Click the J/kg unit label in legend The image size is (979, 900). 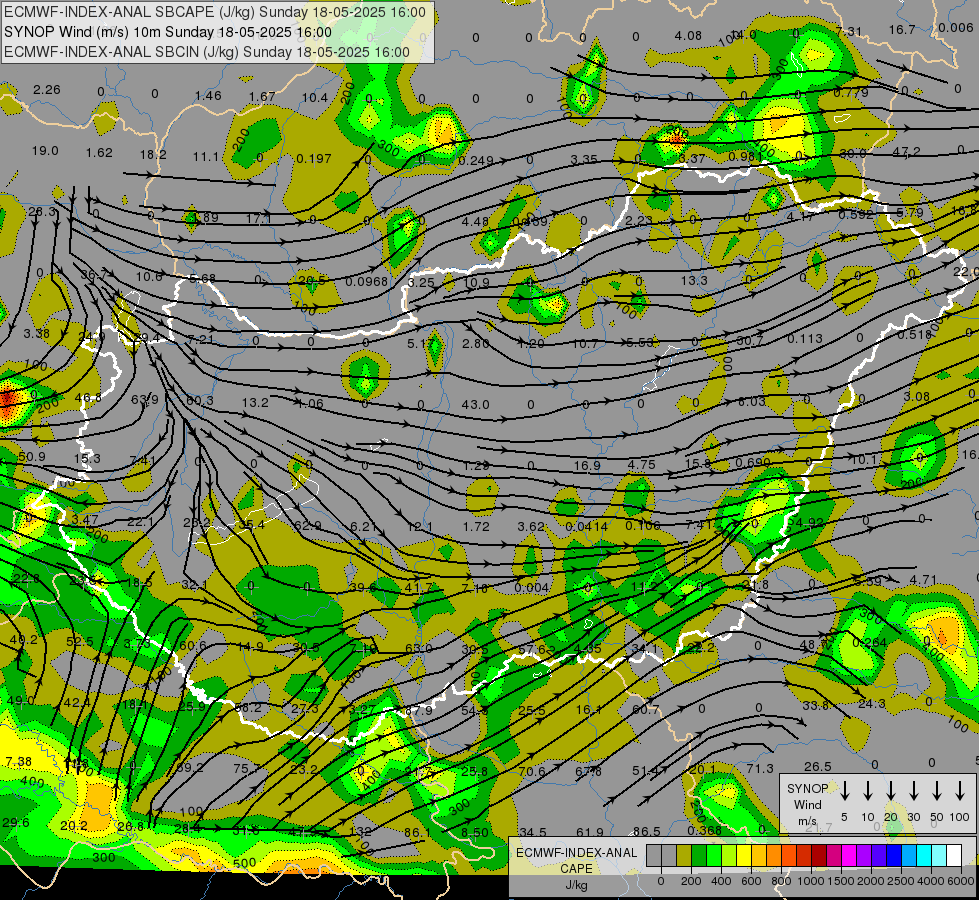tap(576, 885)
